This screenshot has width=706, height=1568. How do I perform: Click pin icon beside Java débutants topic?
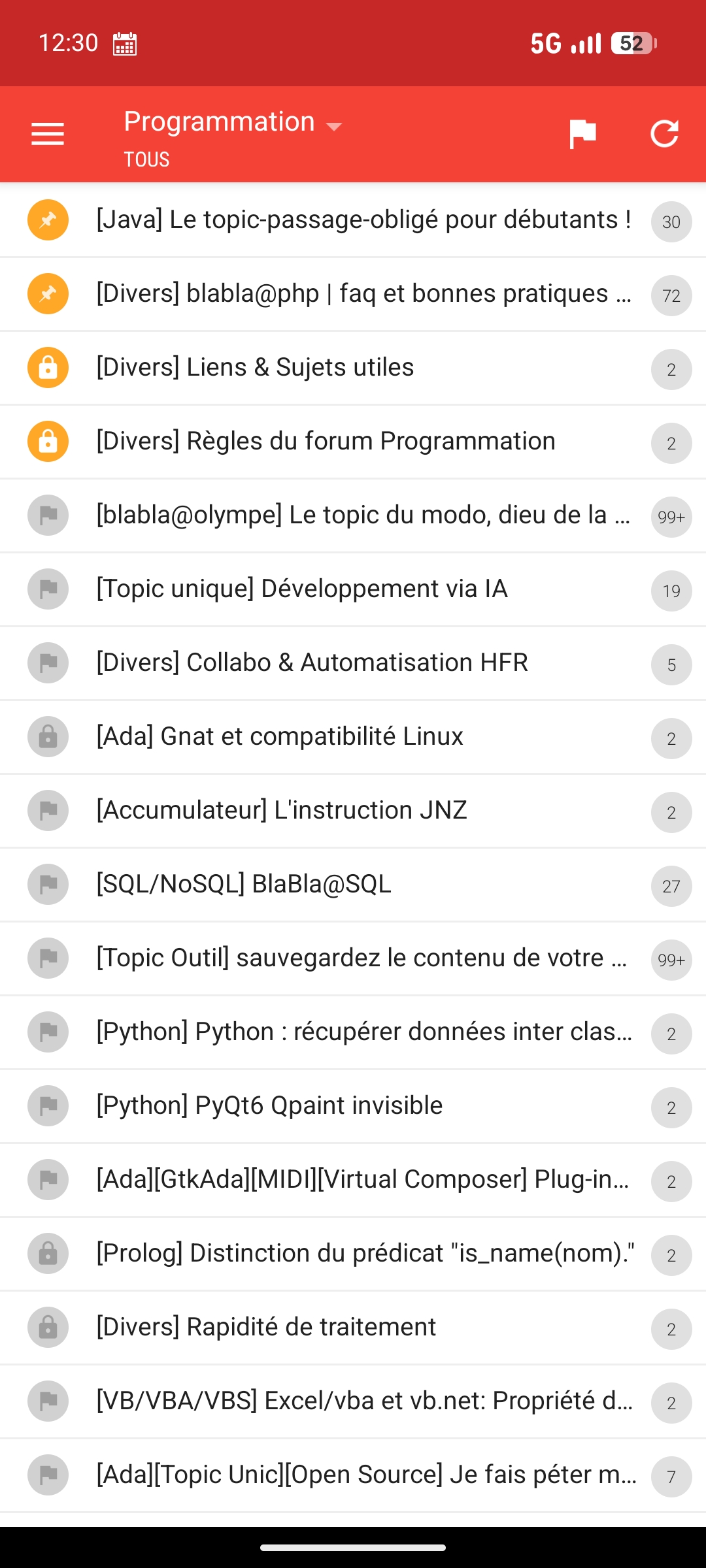48,220
